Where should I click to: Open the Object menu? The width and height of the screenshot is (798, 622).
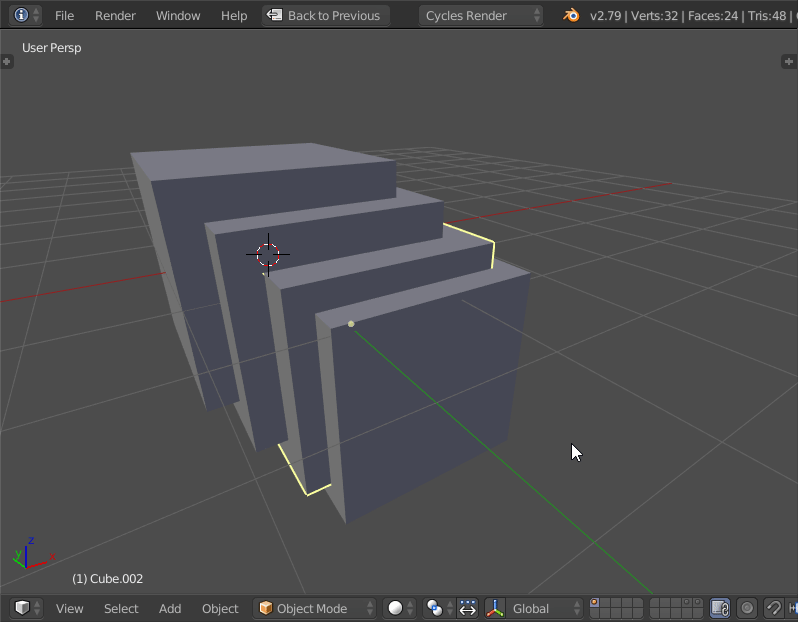coord(220,608)
